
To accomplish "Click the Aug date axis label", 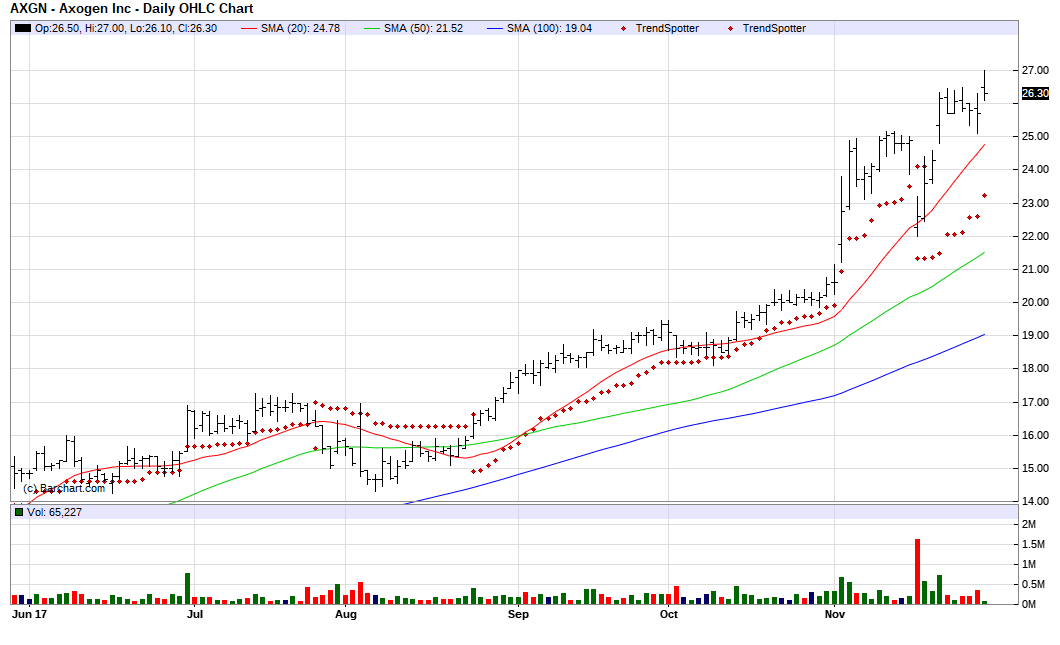I will [x=345, y=615].
